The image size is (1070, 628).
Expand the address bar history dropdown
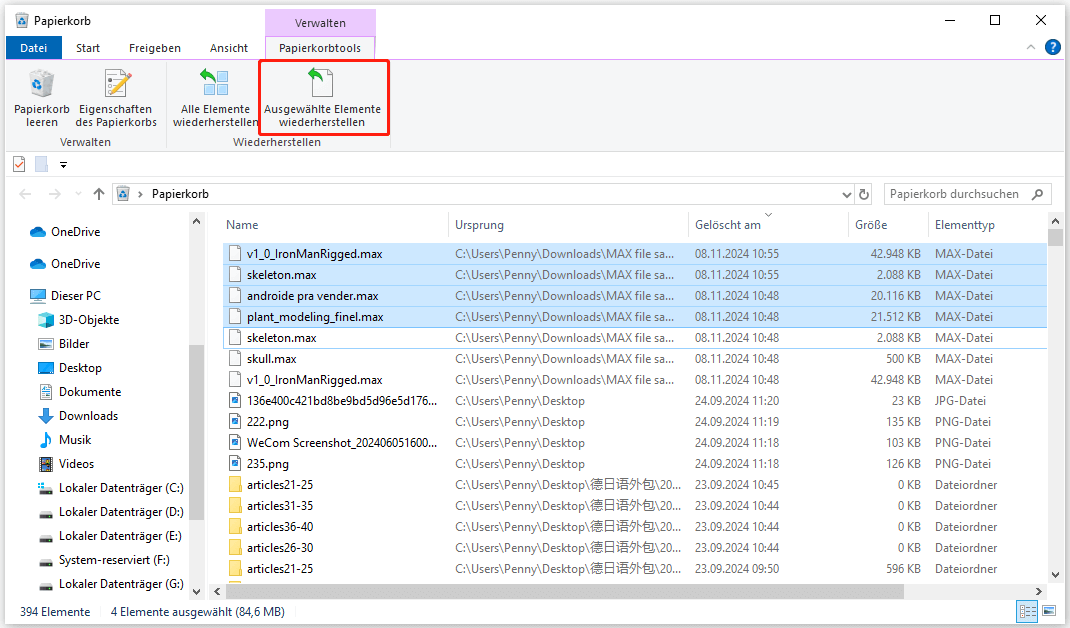pos(847,195)
